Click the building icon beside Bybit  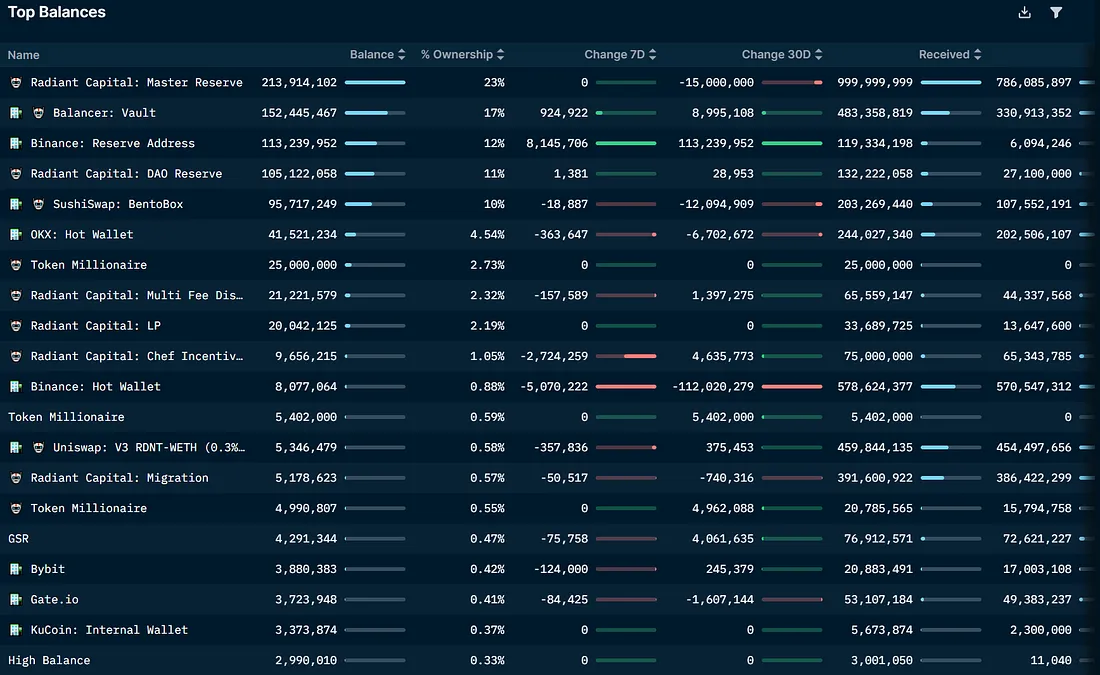point(15,569)
